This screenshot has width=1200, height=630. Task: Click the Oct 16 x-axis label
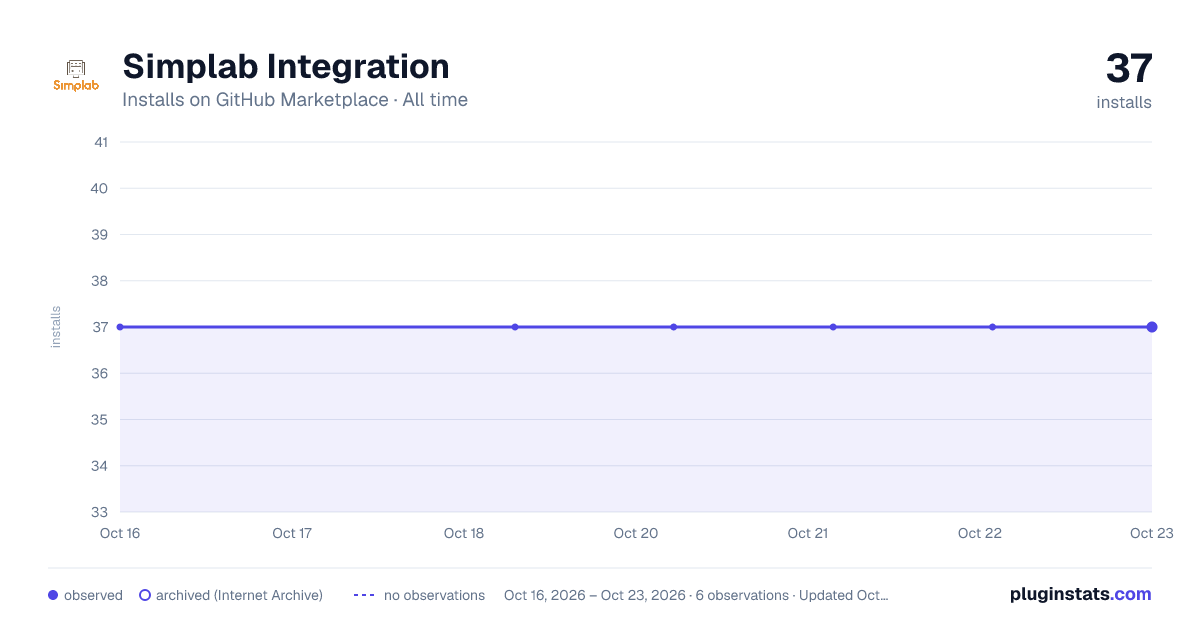click(x=120, y=533)
